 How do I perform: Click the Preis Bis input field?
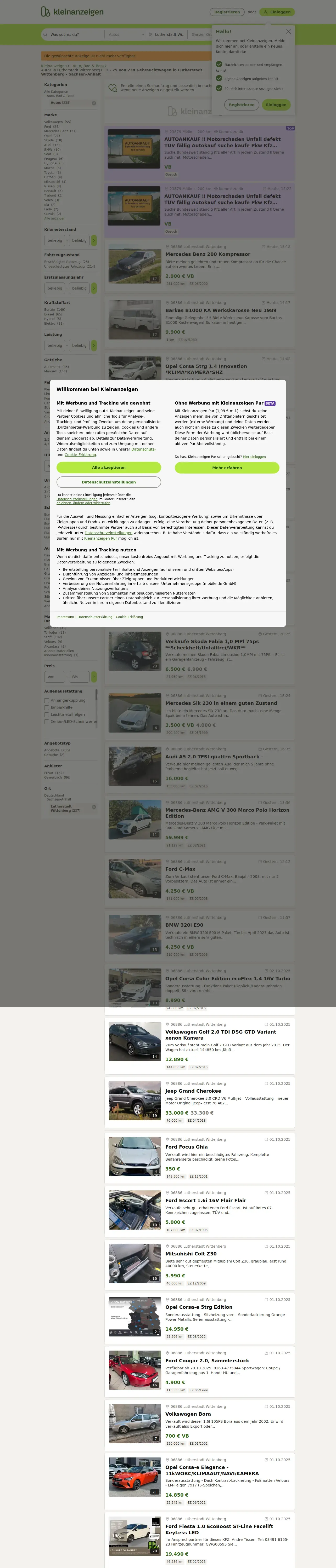click(79, 677)
